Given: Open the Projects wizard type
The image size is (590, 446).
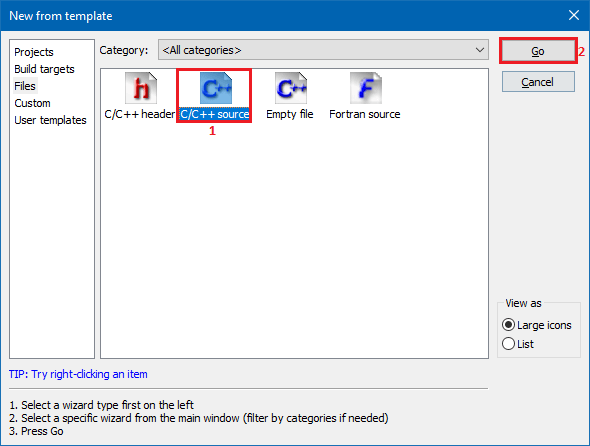Looking at the screenshot, I should tap(34, 52).
